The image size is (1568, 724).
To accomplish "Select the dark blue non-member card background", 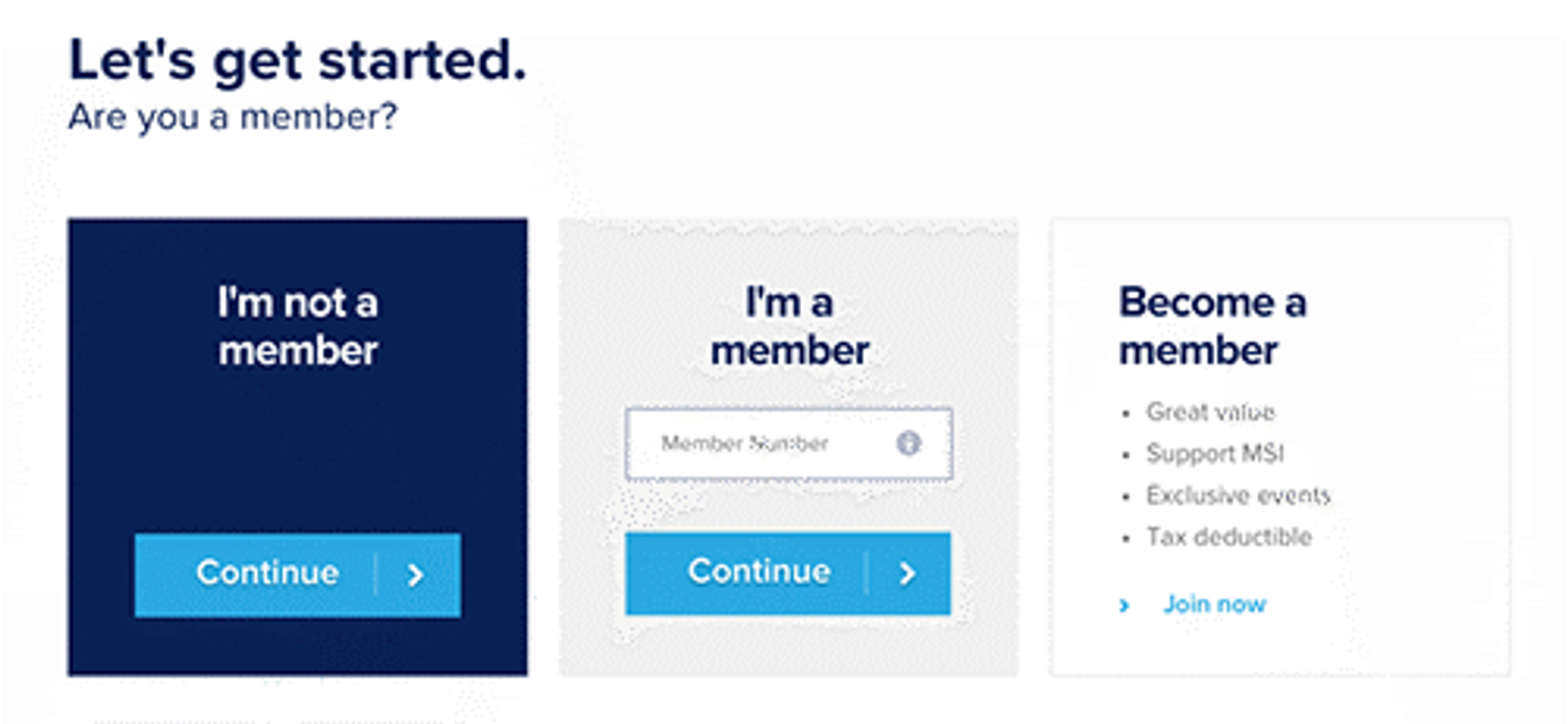I will 297,457.
